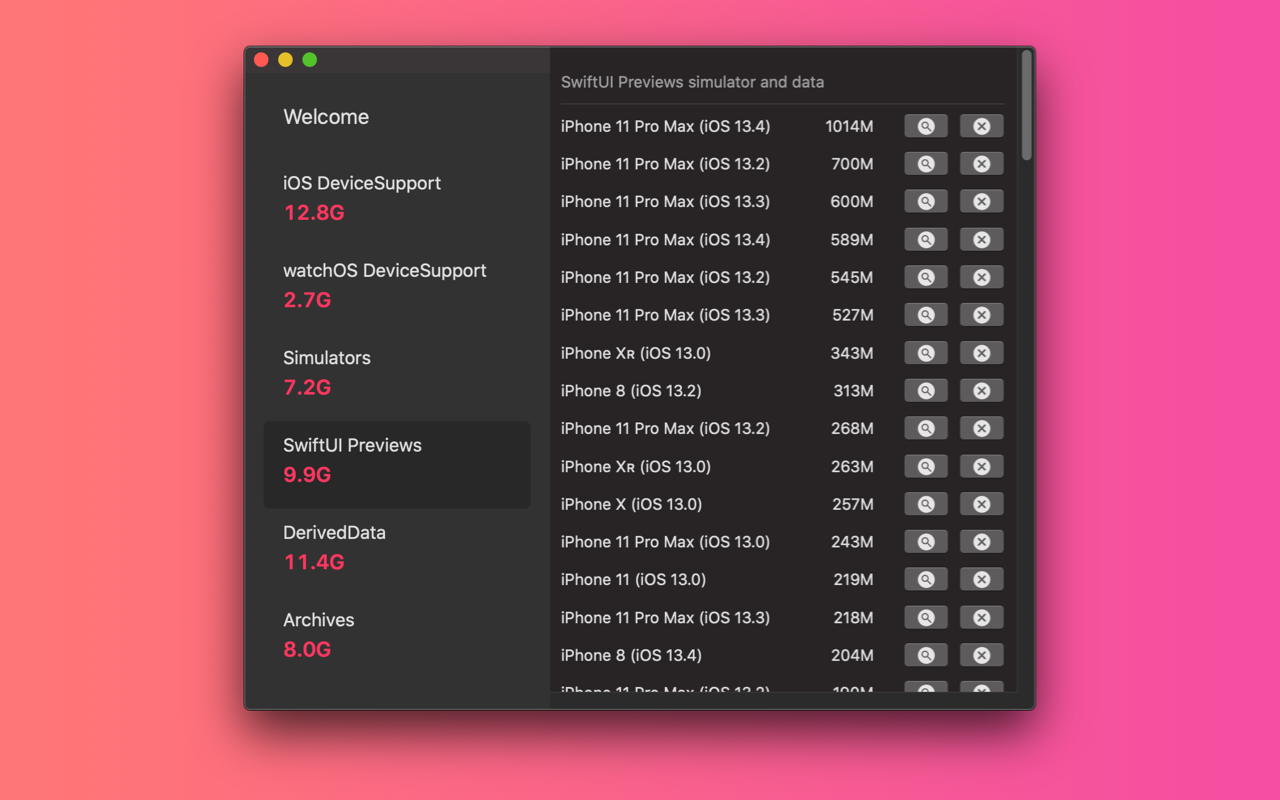This screenshot has width=1280, height=800.
Task: Delete iPhone 11 (iOS 13.0) preview data
Action: tap(981, 579)
